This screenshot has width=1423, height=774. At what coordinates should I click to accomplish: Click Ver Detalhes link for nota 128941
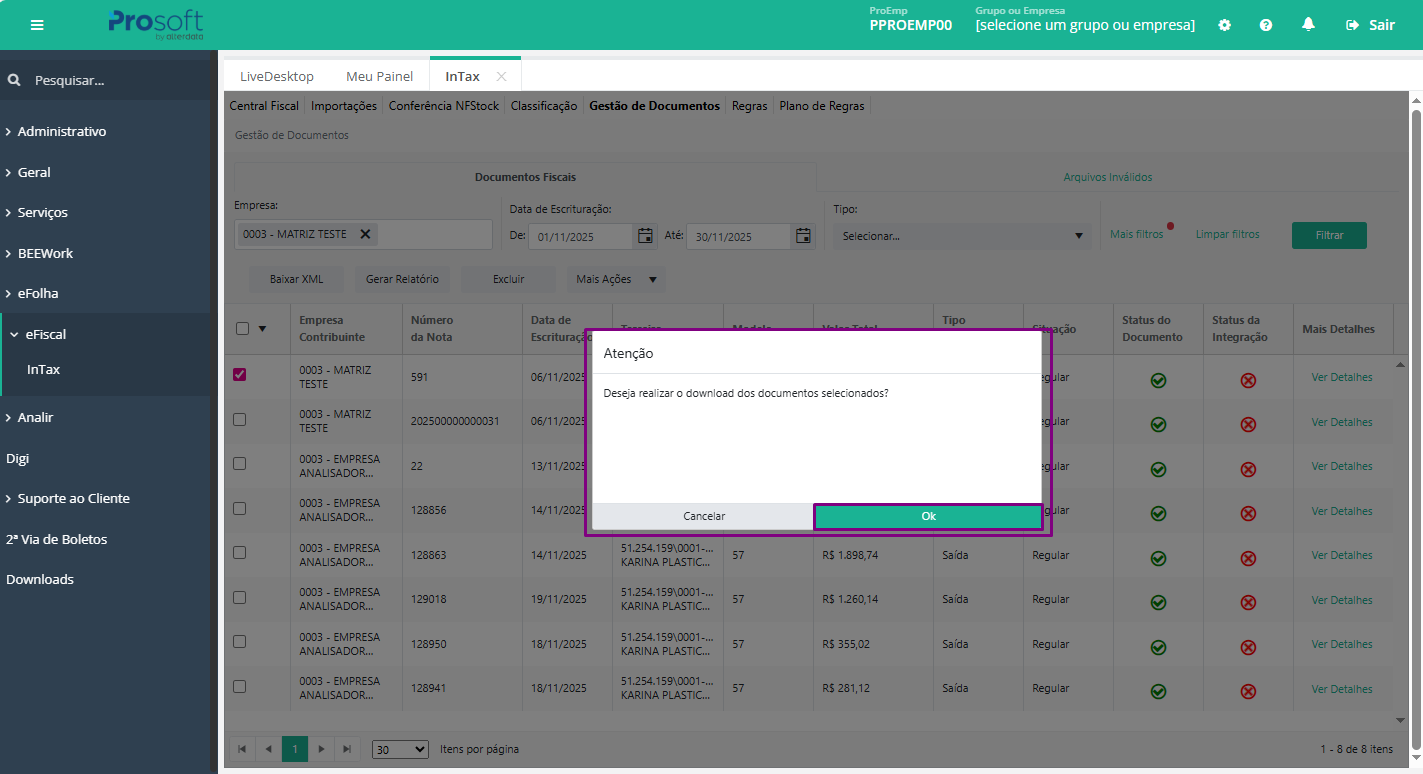pos(1341,689)
